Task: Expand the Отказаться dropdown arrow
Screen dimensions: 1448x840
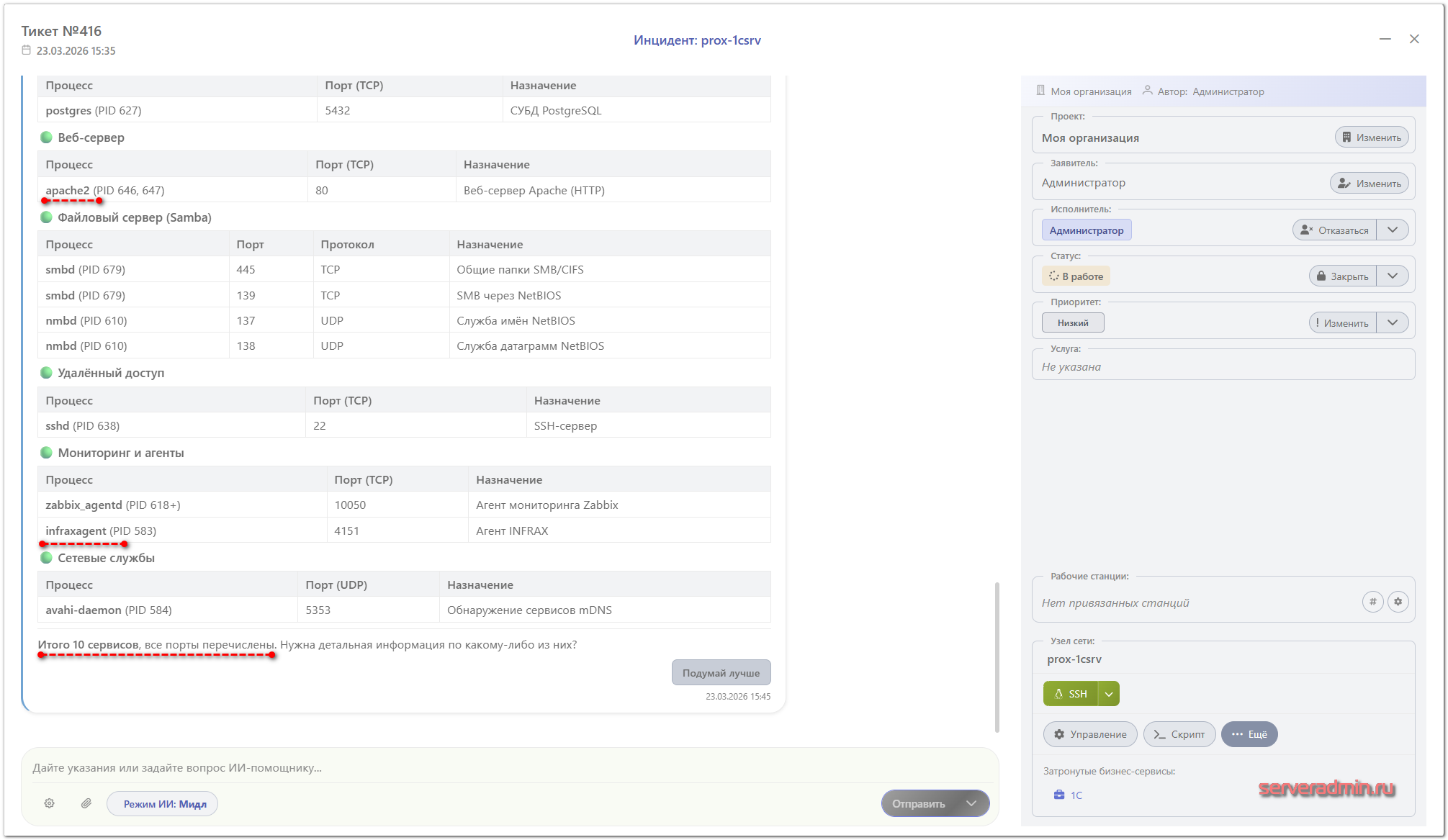Action: (x=1393, y=230)
